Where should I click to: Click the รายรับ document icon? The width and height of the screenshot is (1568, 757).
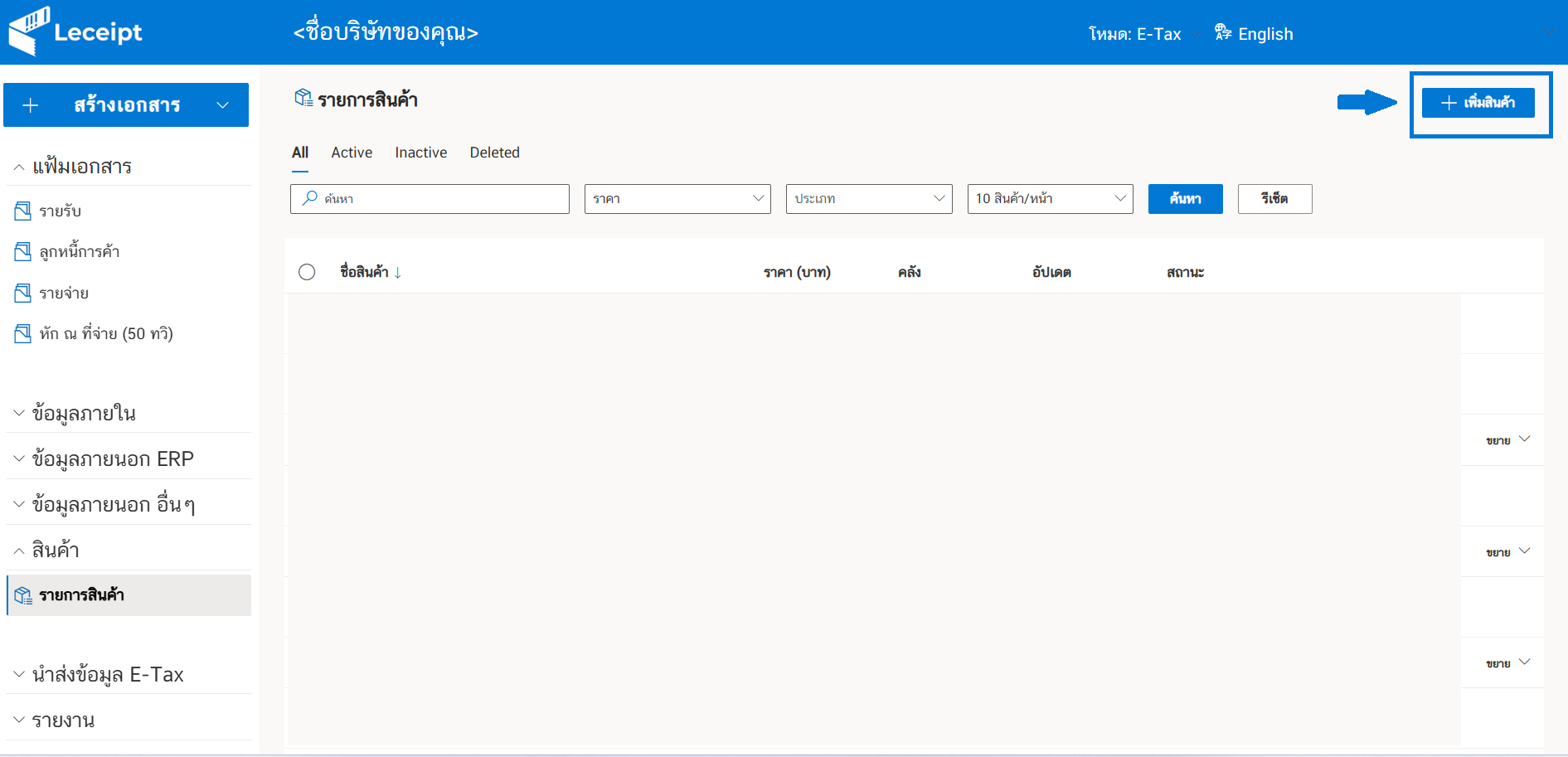23,211
